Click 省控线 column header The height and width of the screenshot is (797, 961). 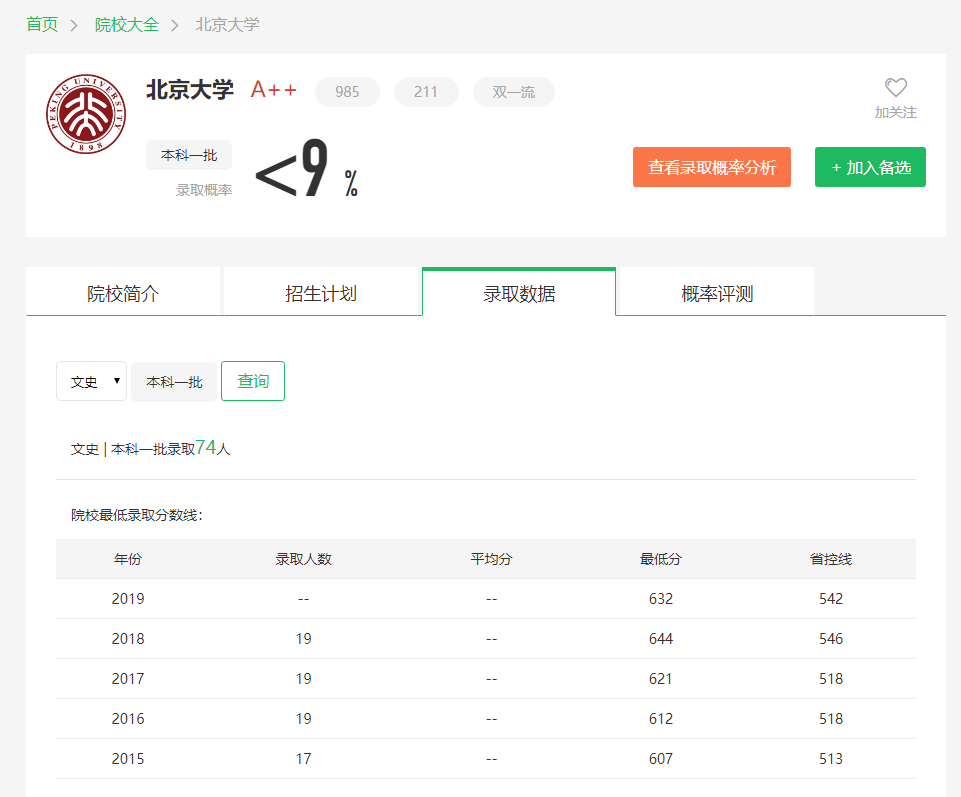pyautogui.click(x=831, y=559)
